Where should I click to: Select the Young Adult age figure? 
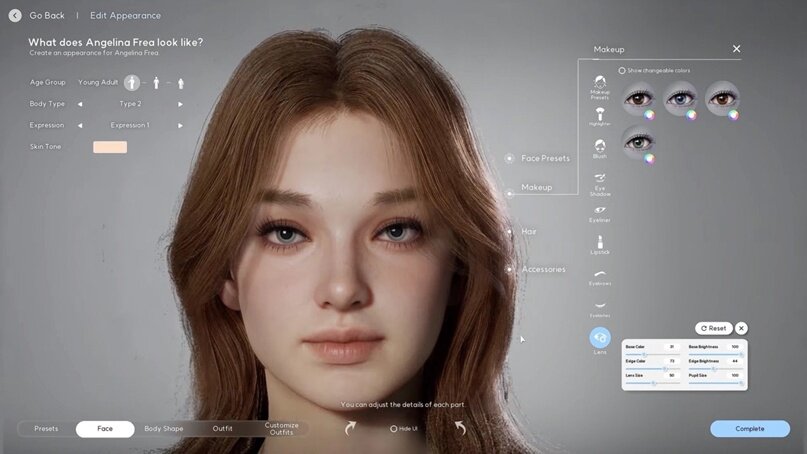[x=132, y=82]
